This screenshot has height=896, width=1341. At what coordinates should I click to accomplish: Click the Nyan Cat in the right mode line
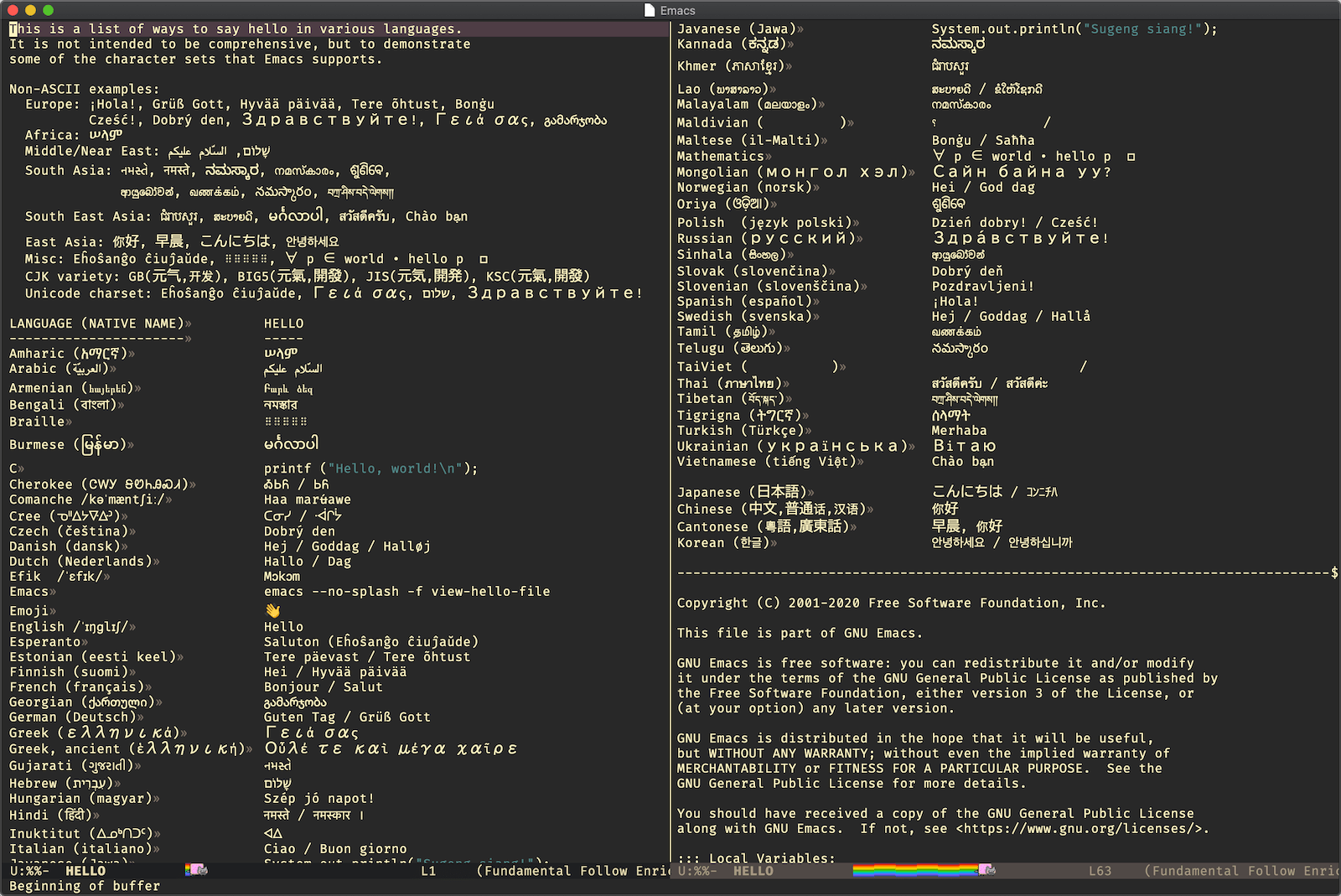pyautogui.click(x=986, y=870)
